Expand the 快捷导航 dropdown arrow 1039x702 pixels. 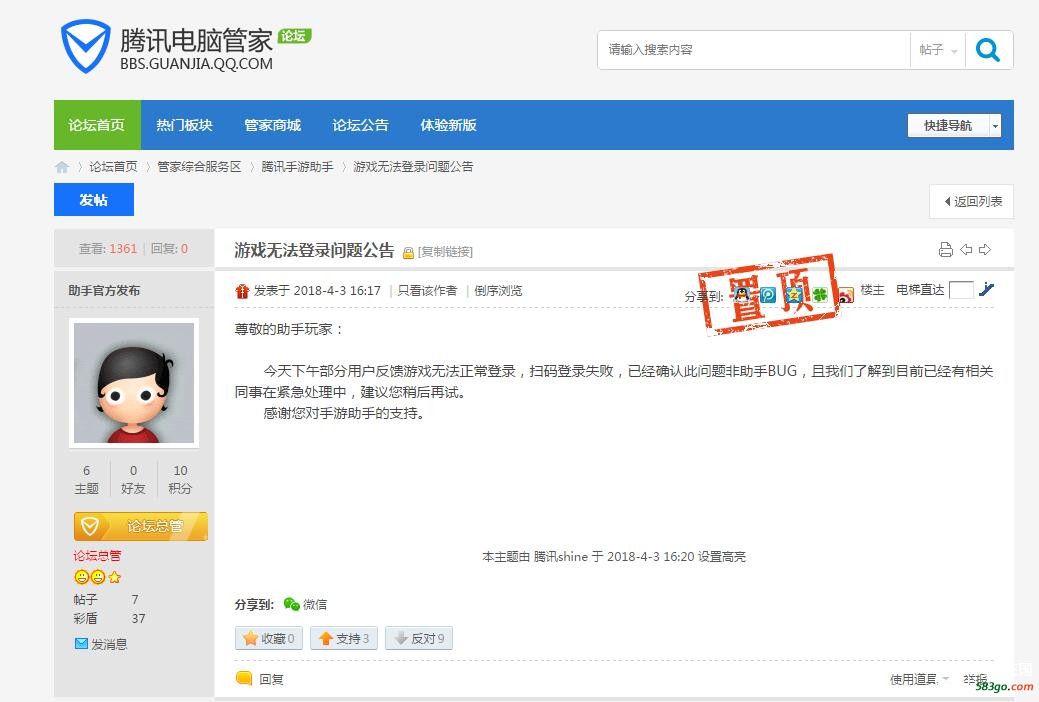coord(995,126)
